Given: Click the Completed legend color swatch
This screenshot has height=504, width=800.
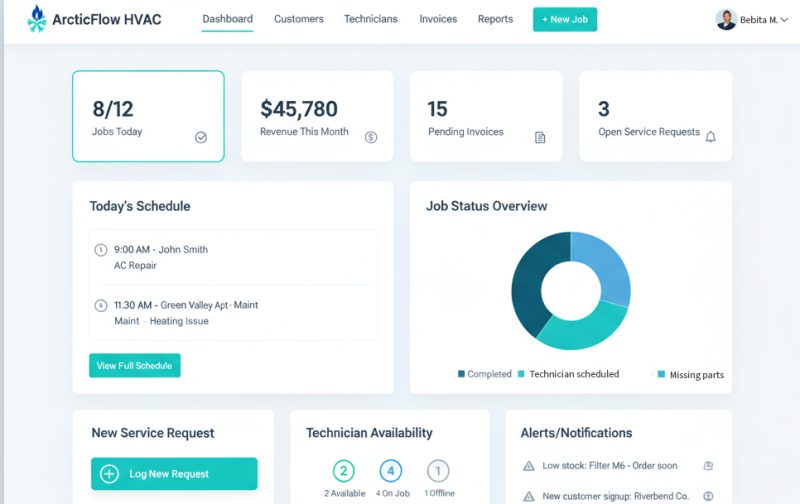Looking at the screenshot, I should coord(461,374).
